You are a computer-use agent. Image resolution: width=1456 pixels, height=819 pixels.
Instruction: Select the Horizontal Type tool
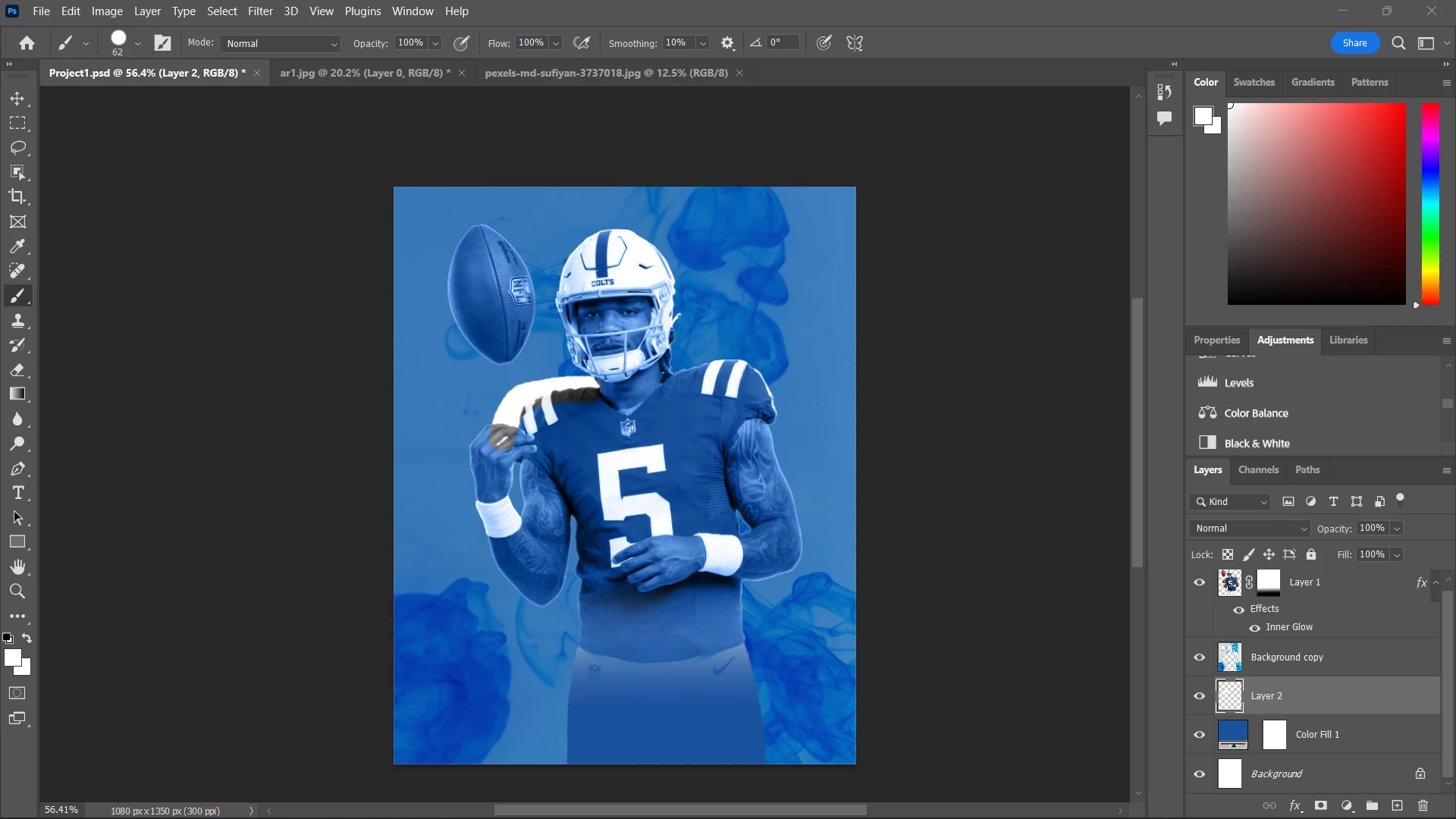pos(17,493)
